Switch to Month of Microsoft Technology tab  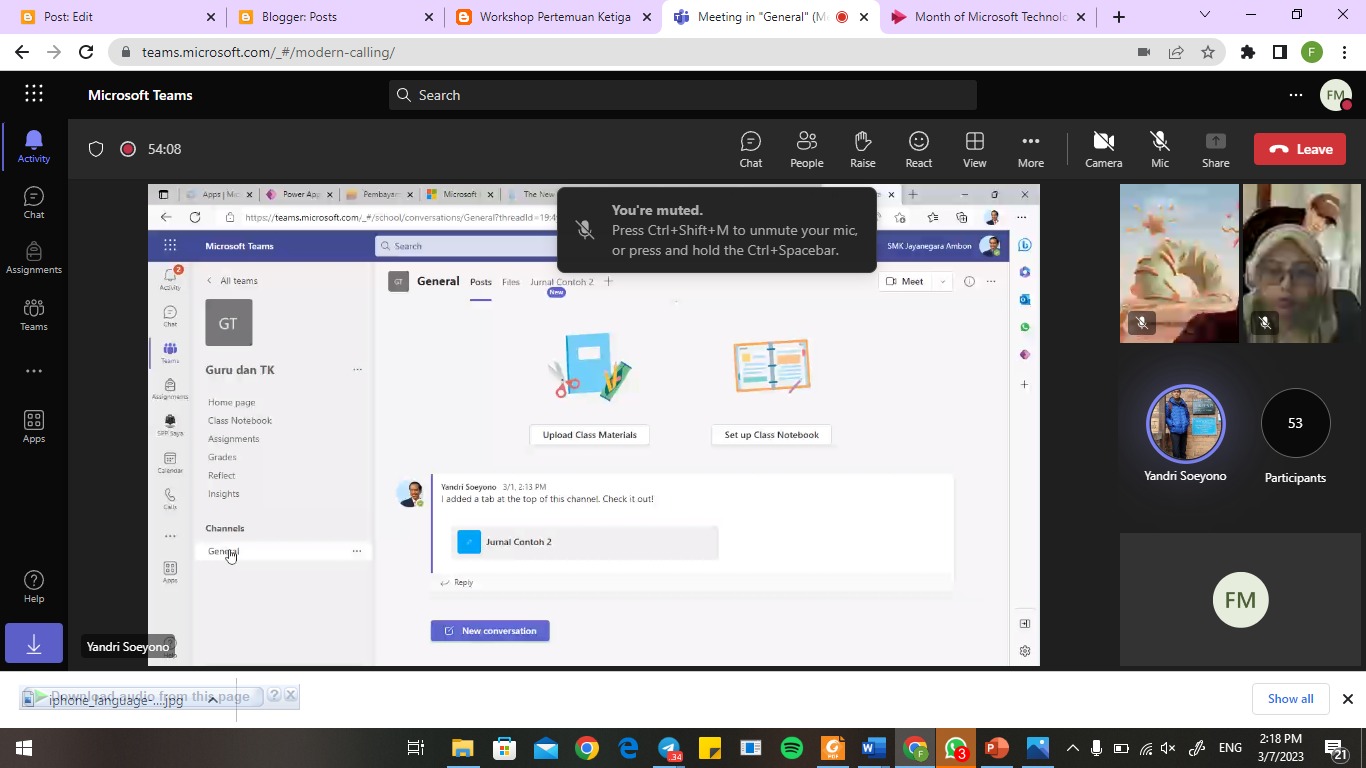click(x=990, y=17)
